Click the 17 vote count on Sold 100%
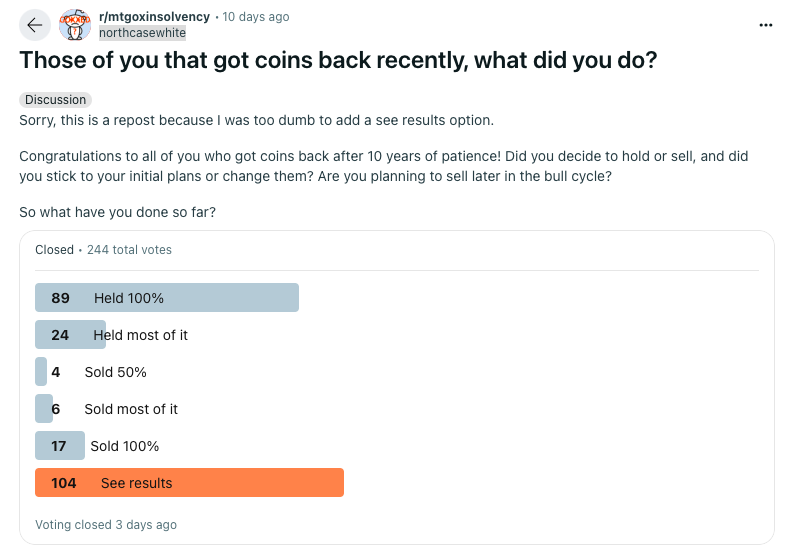Screen dimensions: 787x558 pyautogui.click(x=59, y=446)
